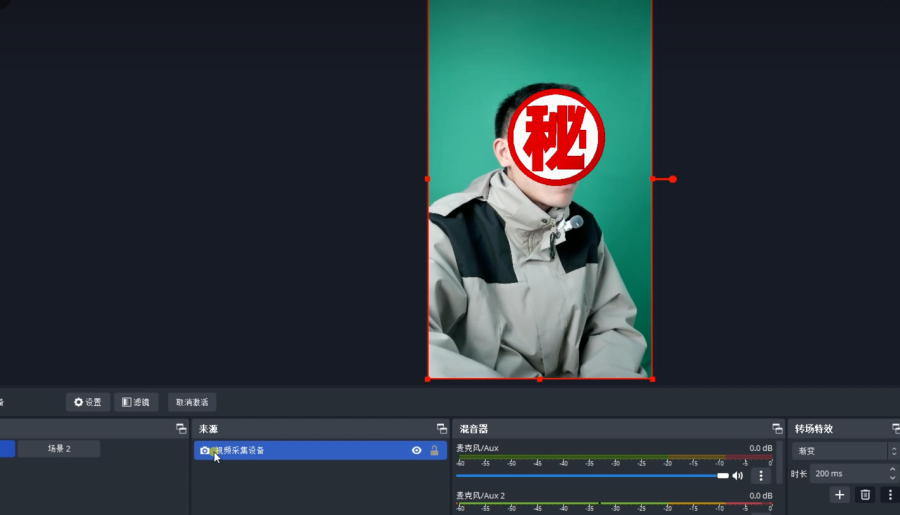Open the 渐变 transition dropdown
This screenshot has height=515, width=900.
point(845,451)
